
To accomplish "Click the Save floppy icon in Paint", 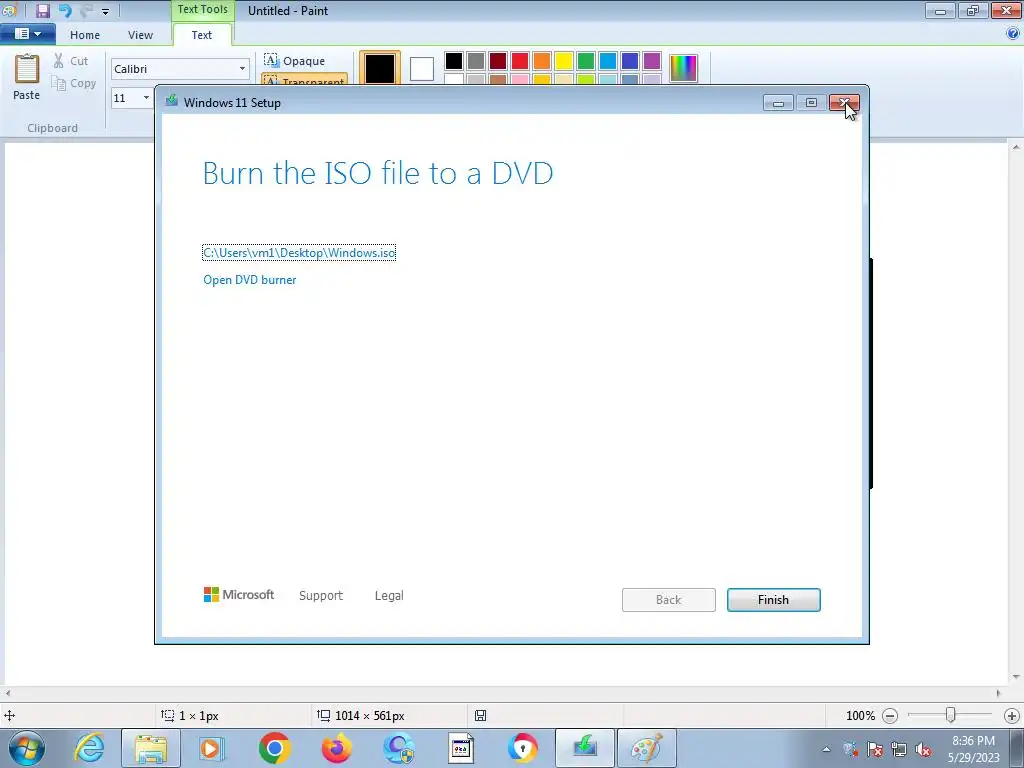I will [42, 10].
